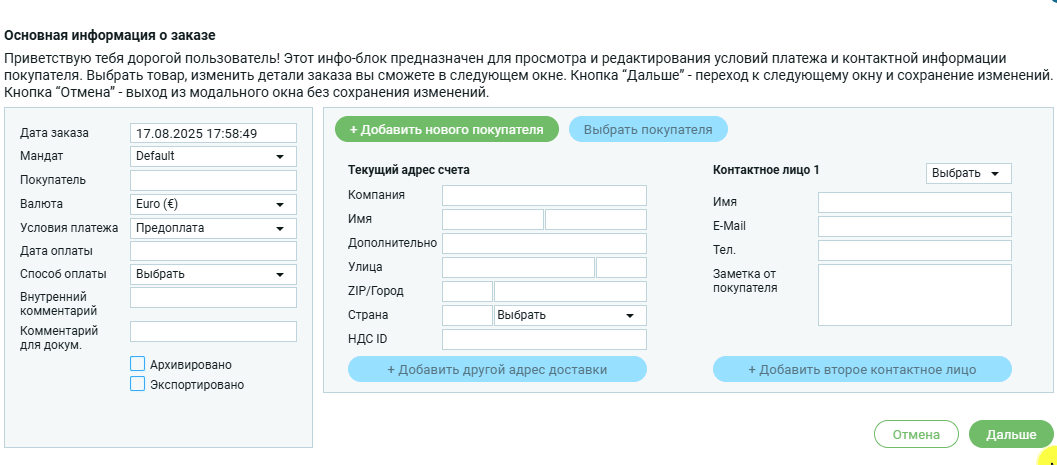This screenshot has height=465, width=1057.
Task: Open the Мандат dropdown
Action: pyautogui.click(x=213, y=156)
